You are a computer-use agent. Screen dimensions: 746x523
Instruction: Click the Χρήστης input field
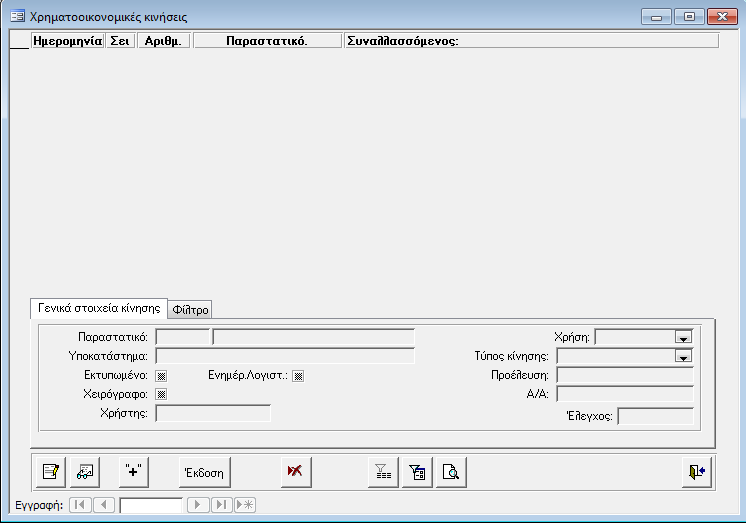click(x=213, y=413)
